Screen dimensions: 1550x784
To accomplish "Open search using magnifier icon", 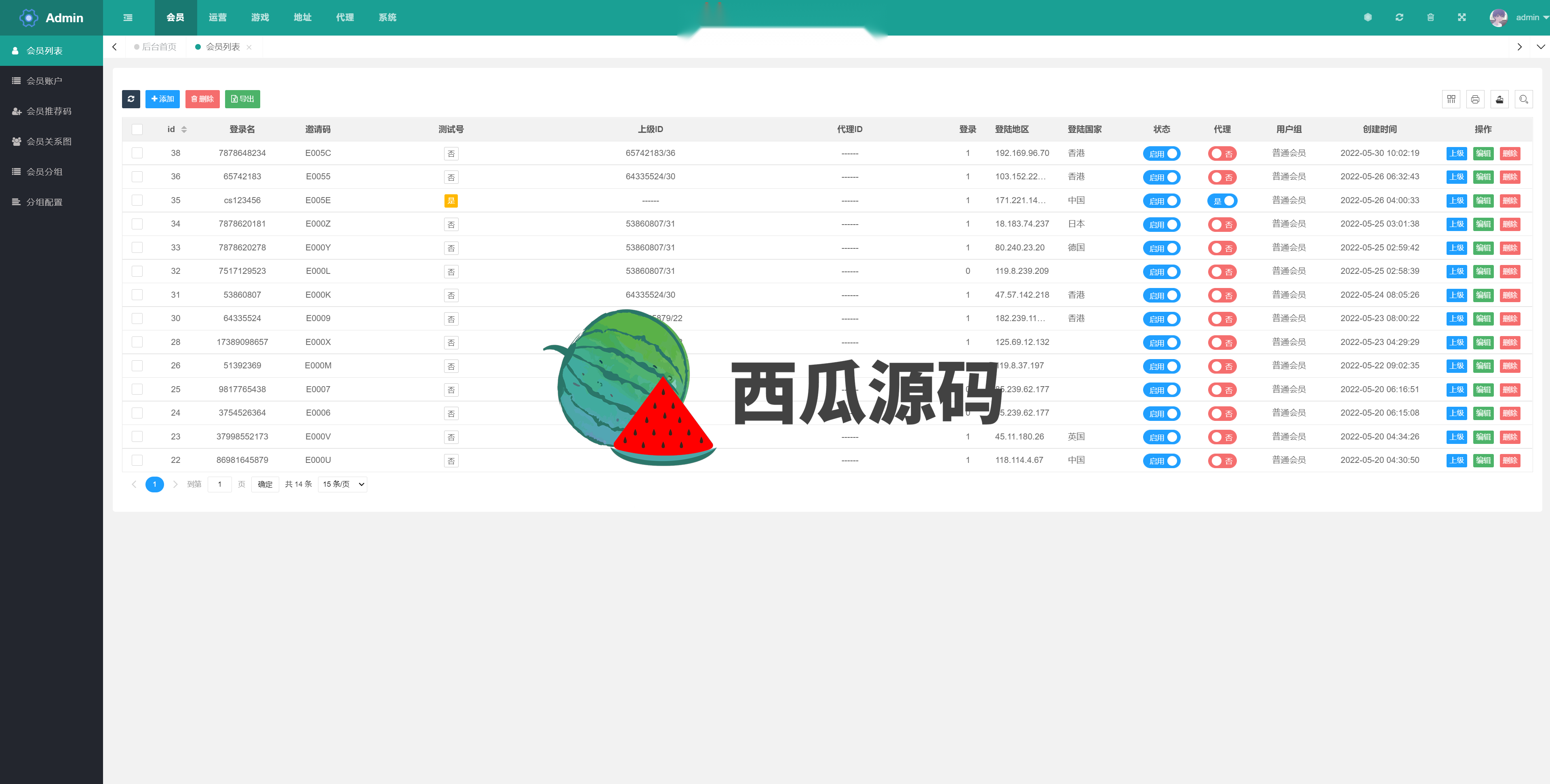I will (x=1523, y=99).
